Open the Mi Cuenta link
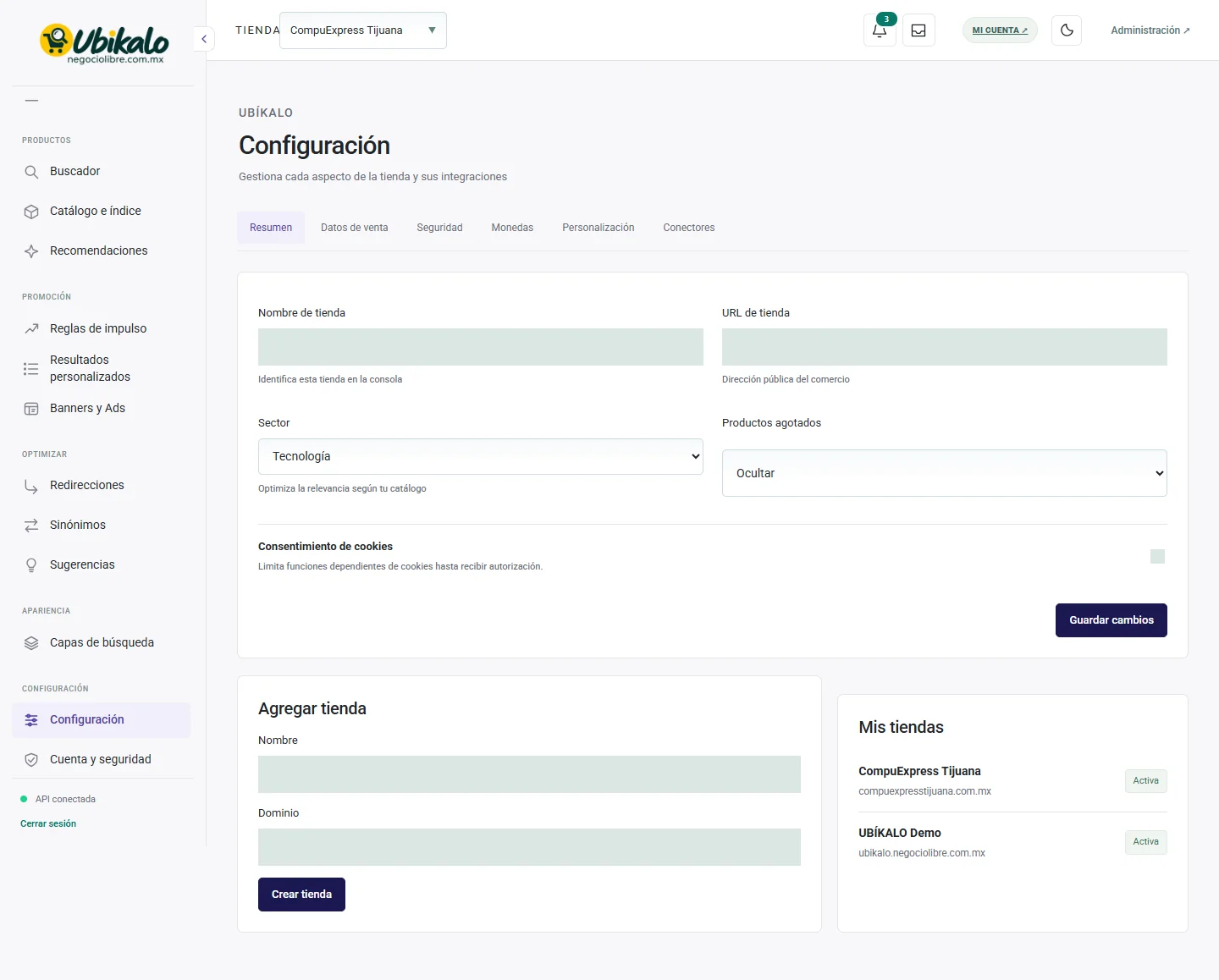1219x980 pixels. pyautogui.click(x=1000, y=30)
